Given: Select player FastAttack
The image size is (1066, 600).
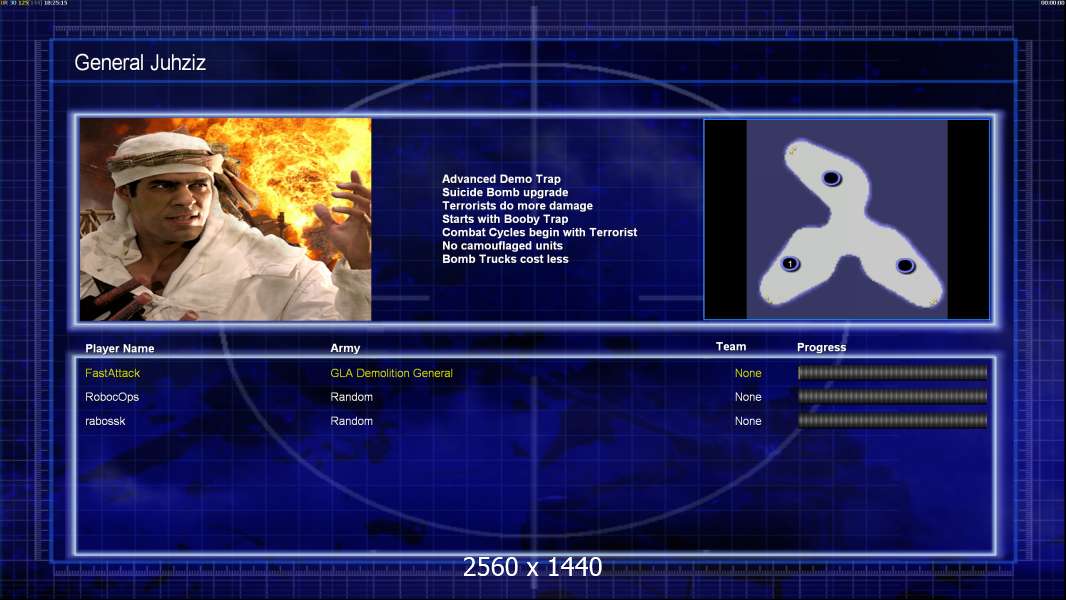Looking at the screenshot, I should click(112, 373).
